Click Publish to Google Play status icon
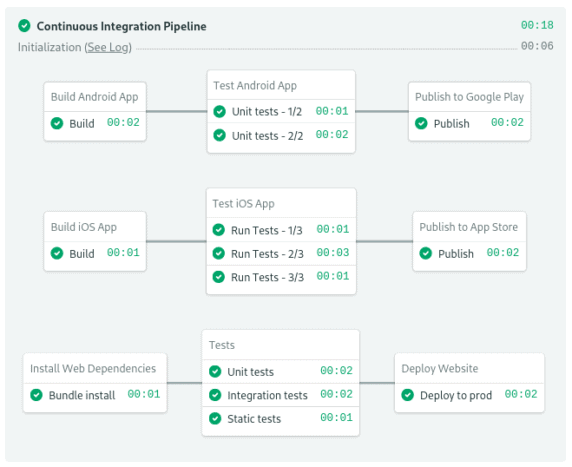The image size is (572, 467). [421, 123]
